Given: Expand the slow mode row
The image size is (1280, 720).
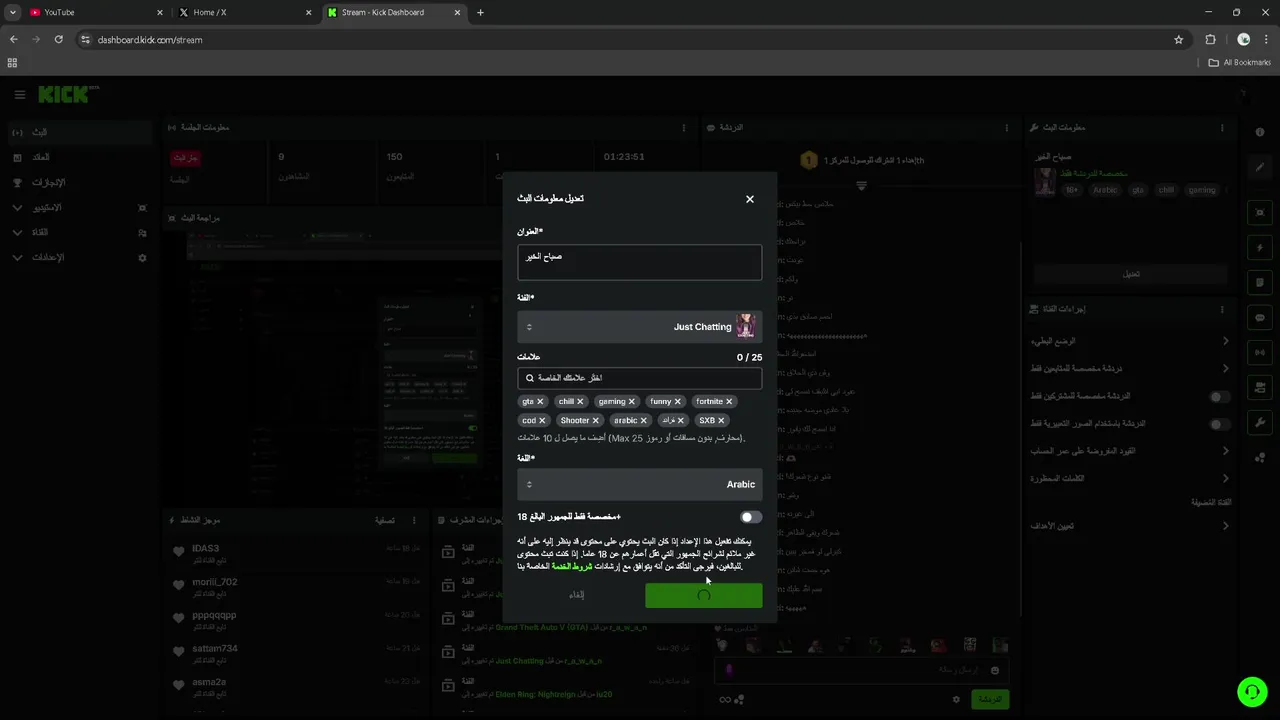Looking at the screenshot, I should 1131,341.
